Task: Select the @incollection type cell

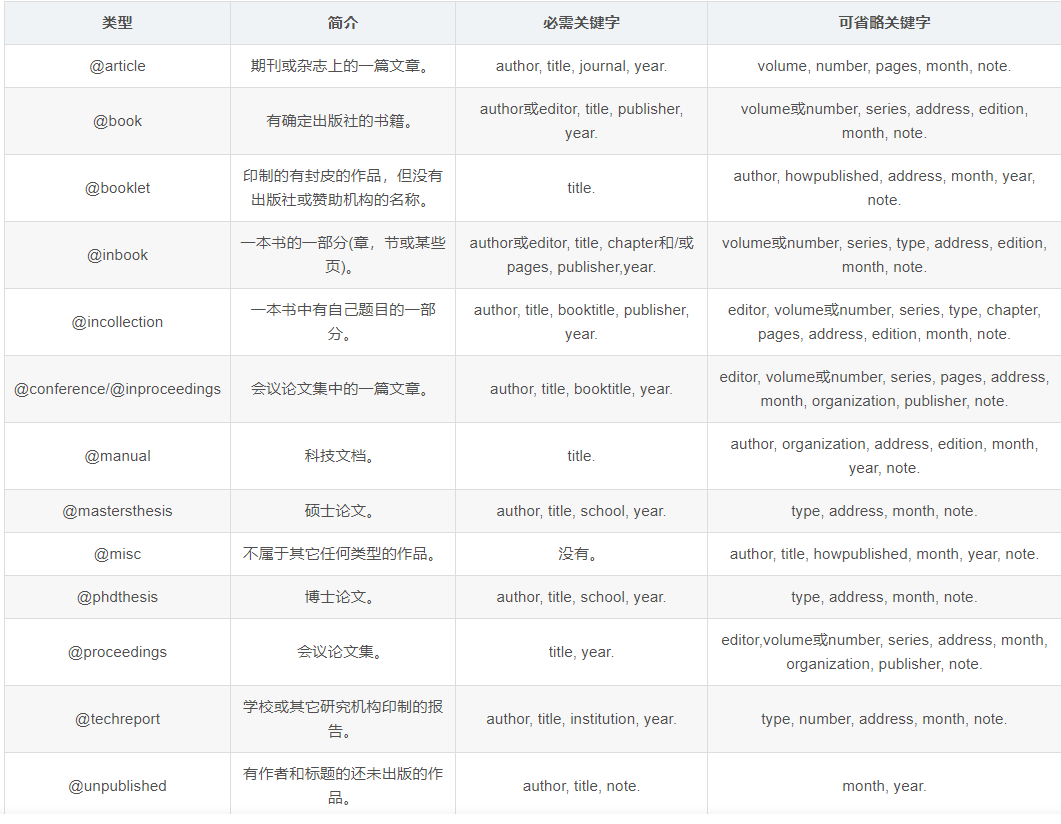Action: (117, 322)
